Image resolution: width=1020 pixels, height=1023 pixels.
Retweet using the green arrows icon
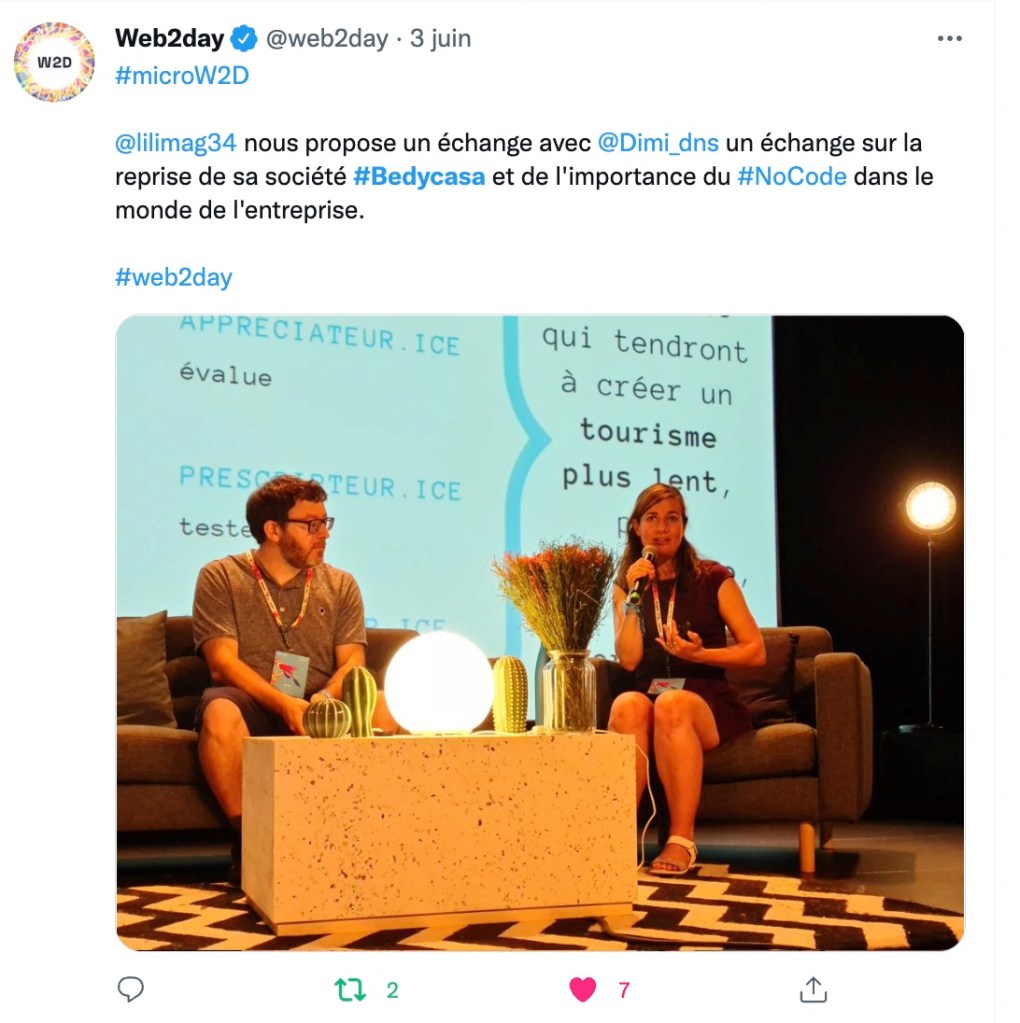coord(350,990)
